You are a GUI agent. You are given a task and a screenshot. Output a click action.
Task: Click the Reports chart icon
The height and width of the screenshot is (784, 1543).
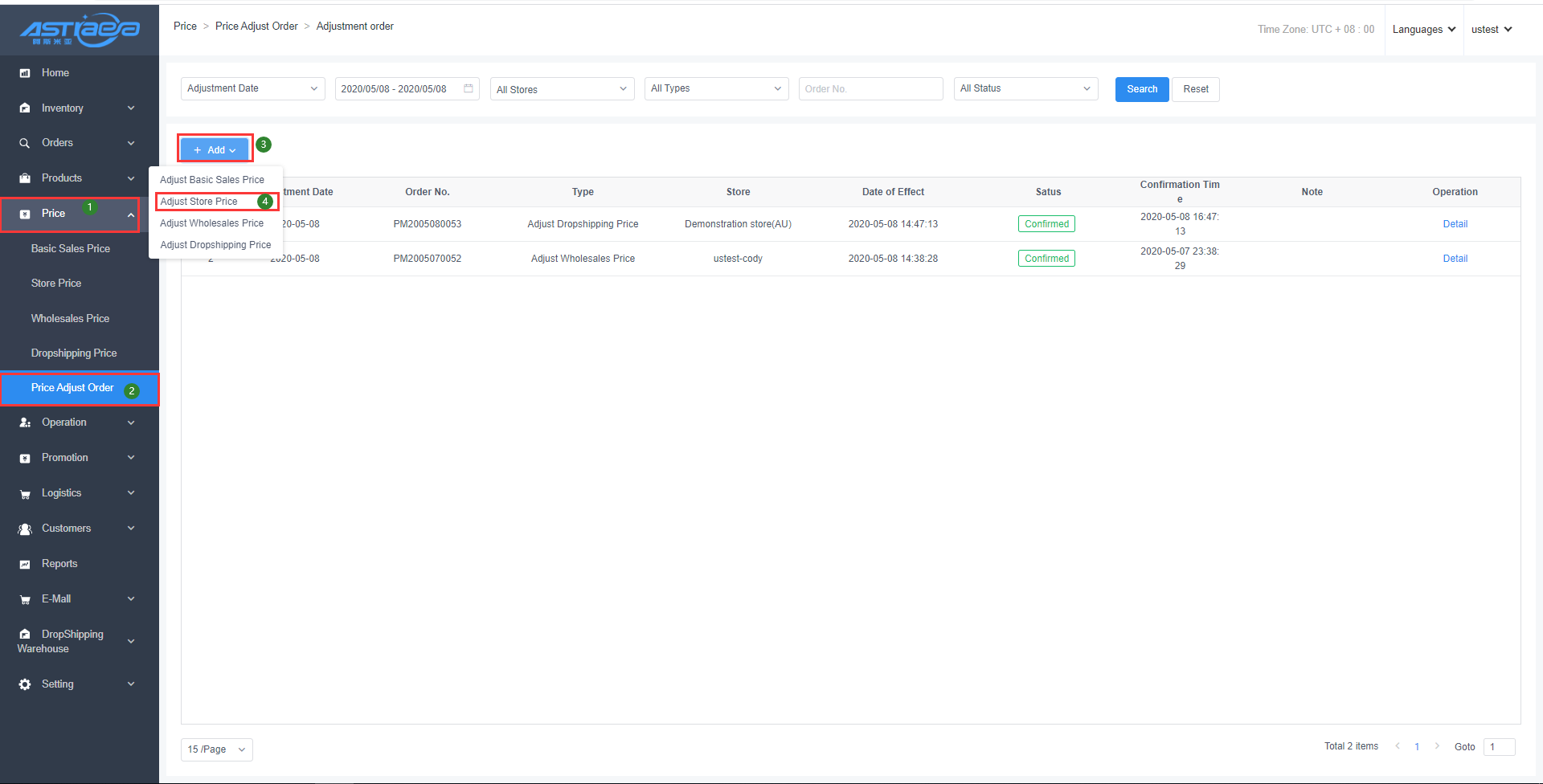tap(25, 564)
